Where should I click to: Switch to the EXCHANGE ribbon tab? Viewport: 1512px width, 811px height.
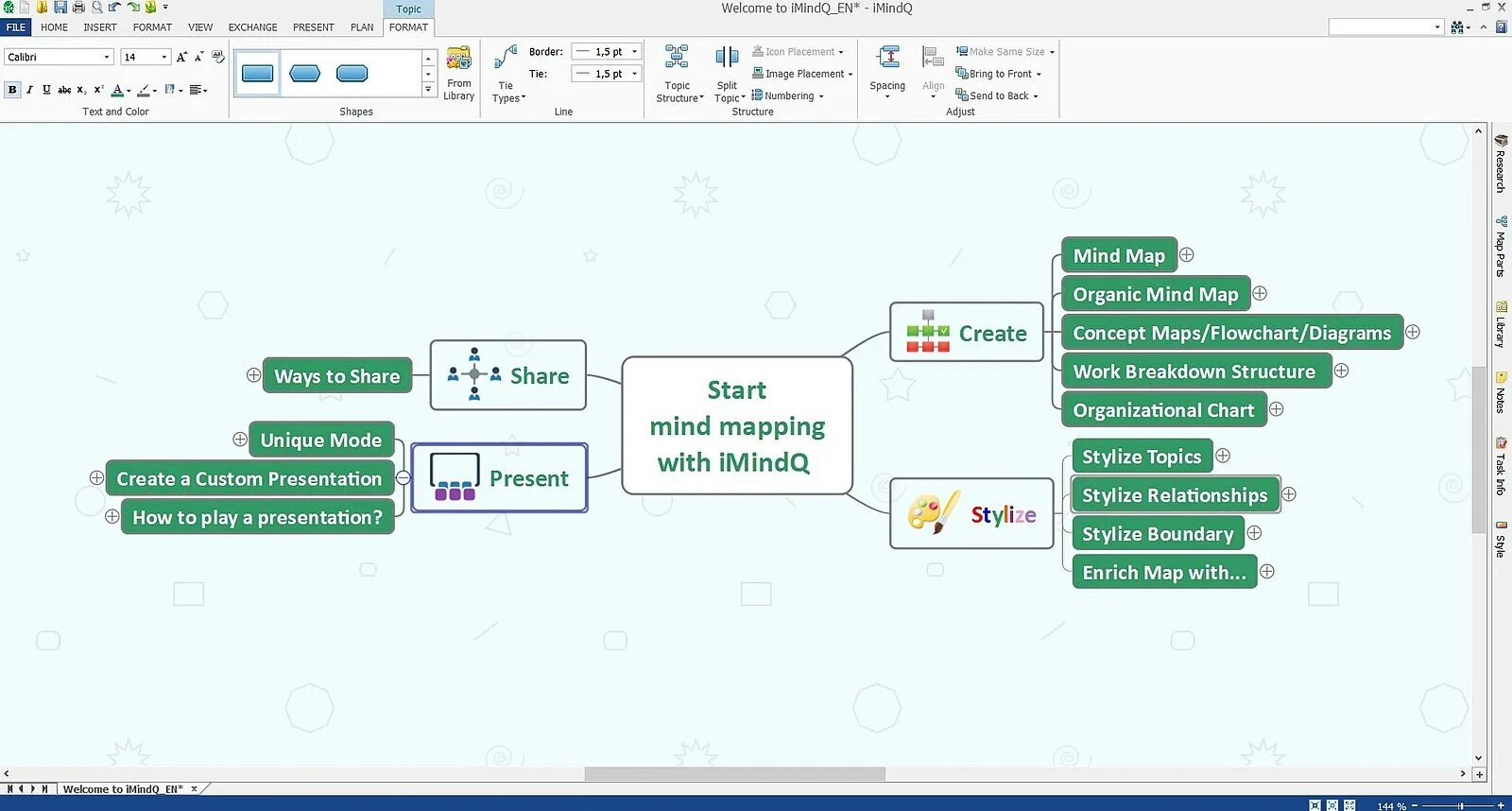[253, 27]
